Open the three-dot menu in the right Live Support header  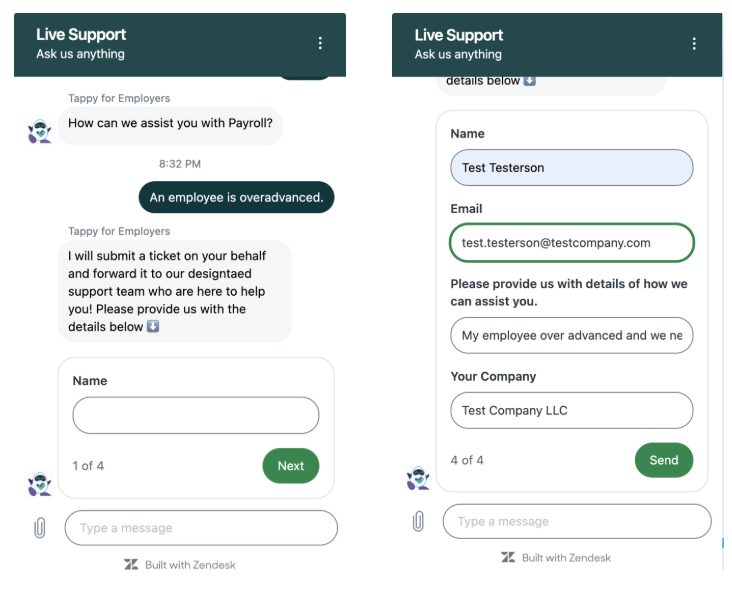point(694,43)
